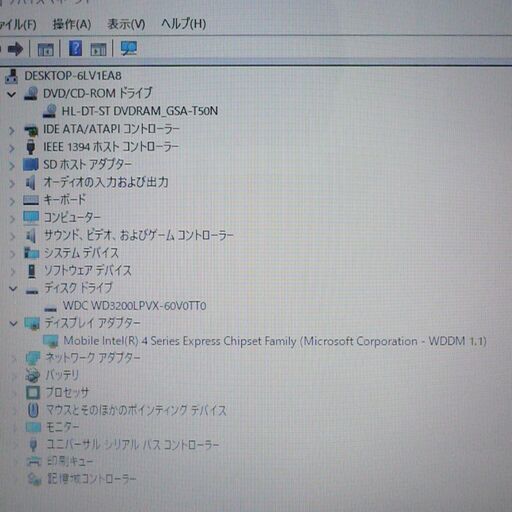Viewport: 512px width, 512px height.
Task: Click the ユニバーサル シリアル バス コントローラー icon
Action: tap(33, 444)
